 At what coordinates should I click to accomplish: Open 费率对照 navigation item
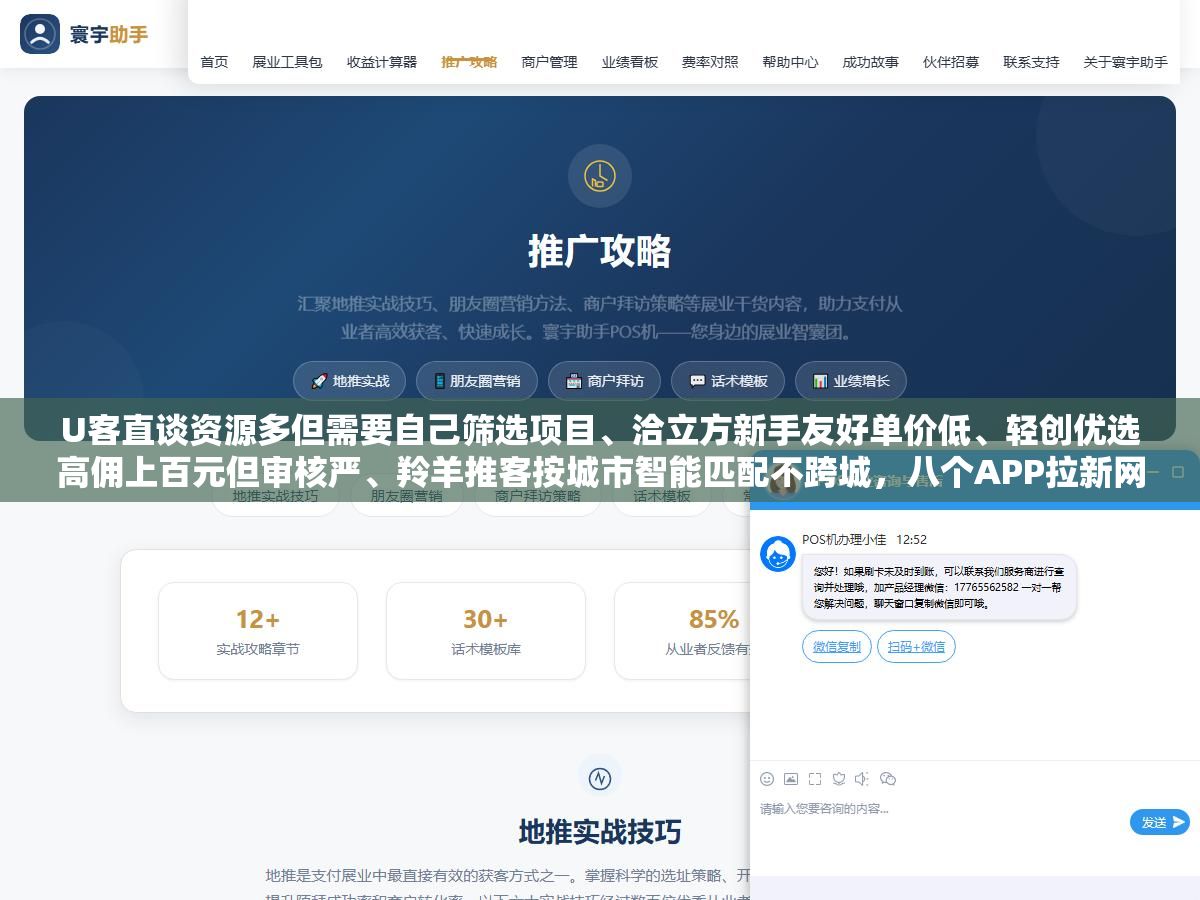[710, 62]
